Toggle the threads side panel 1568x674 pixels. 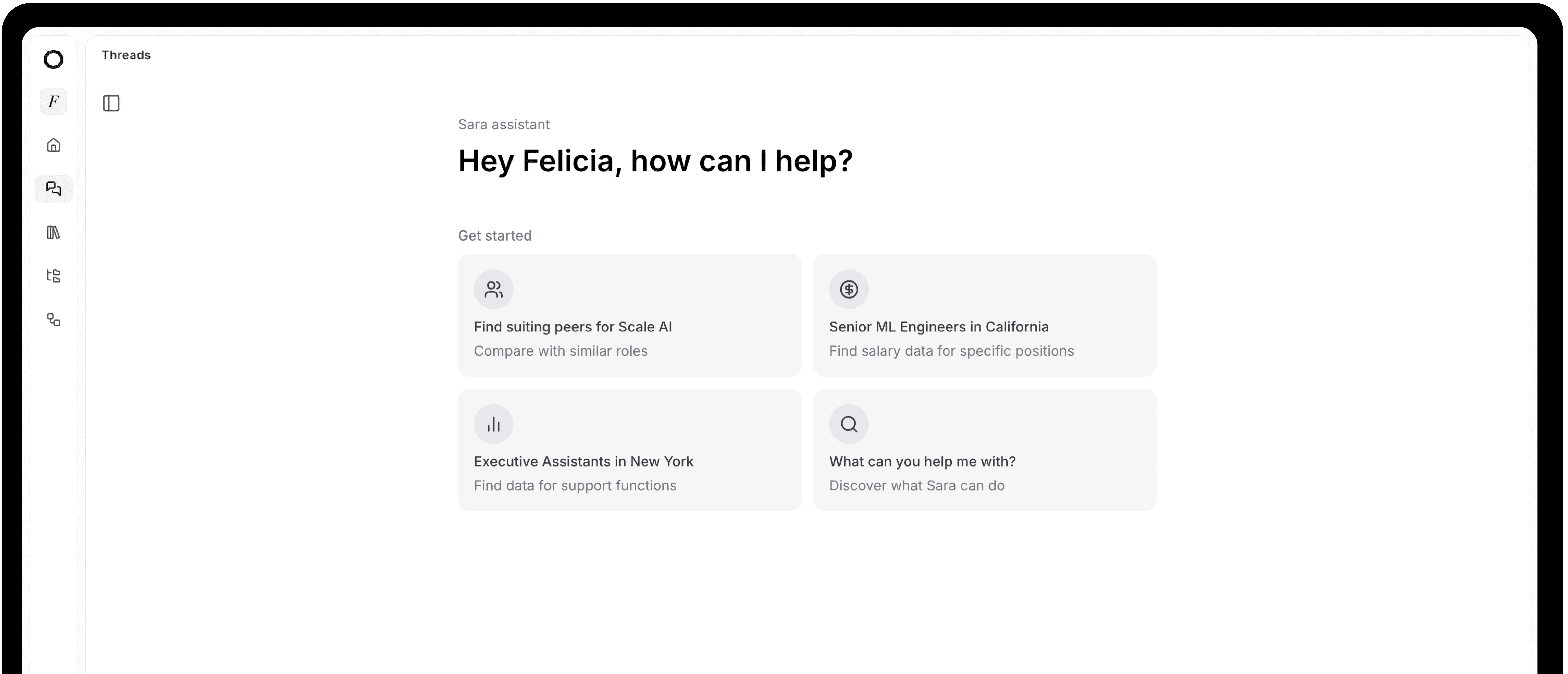click(111, 103)
